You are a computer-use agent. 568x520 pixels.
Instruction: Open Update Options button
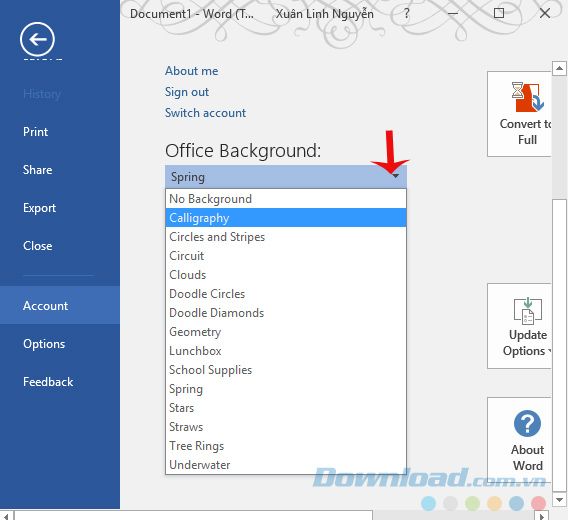(520, 326)
